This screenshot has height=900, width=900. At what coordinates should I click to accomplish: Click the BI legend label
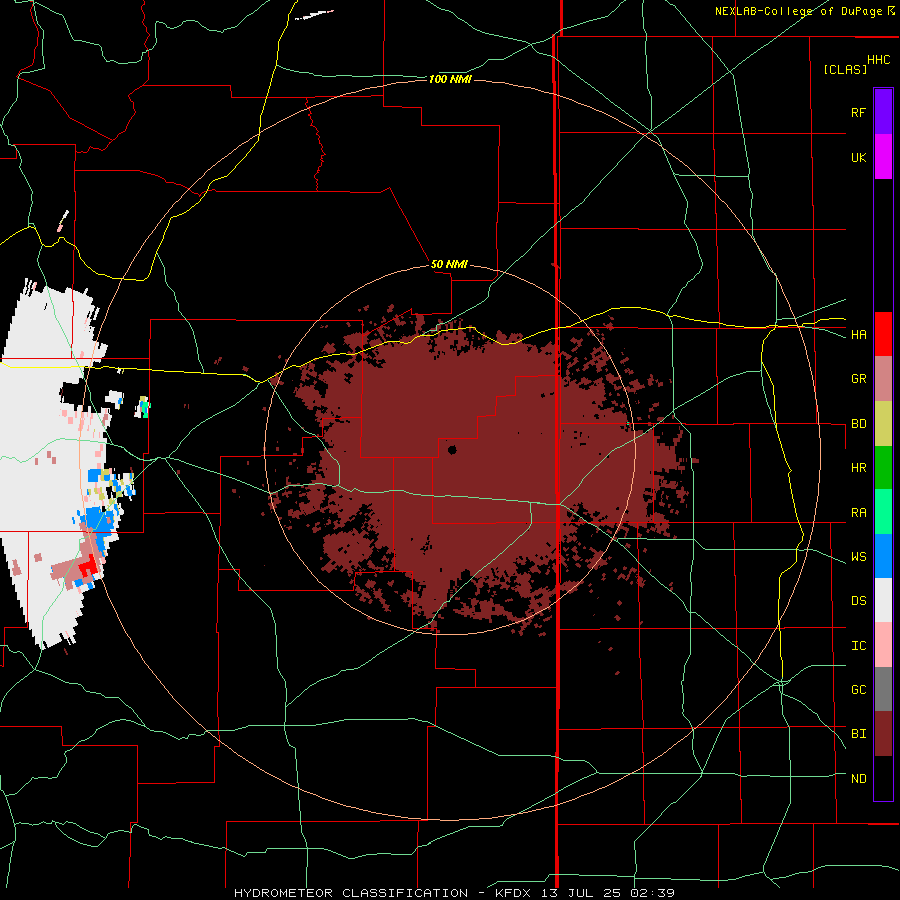click(858, 734)
